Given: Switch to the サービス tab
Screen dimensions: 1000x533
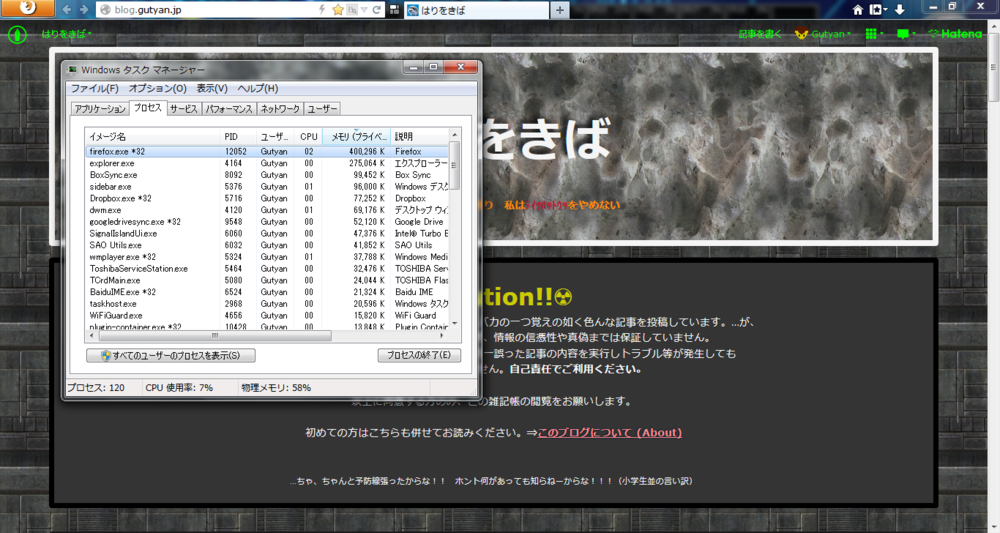Looking at the screenshot, I should [x=184, y=109].
